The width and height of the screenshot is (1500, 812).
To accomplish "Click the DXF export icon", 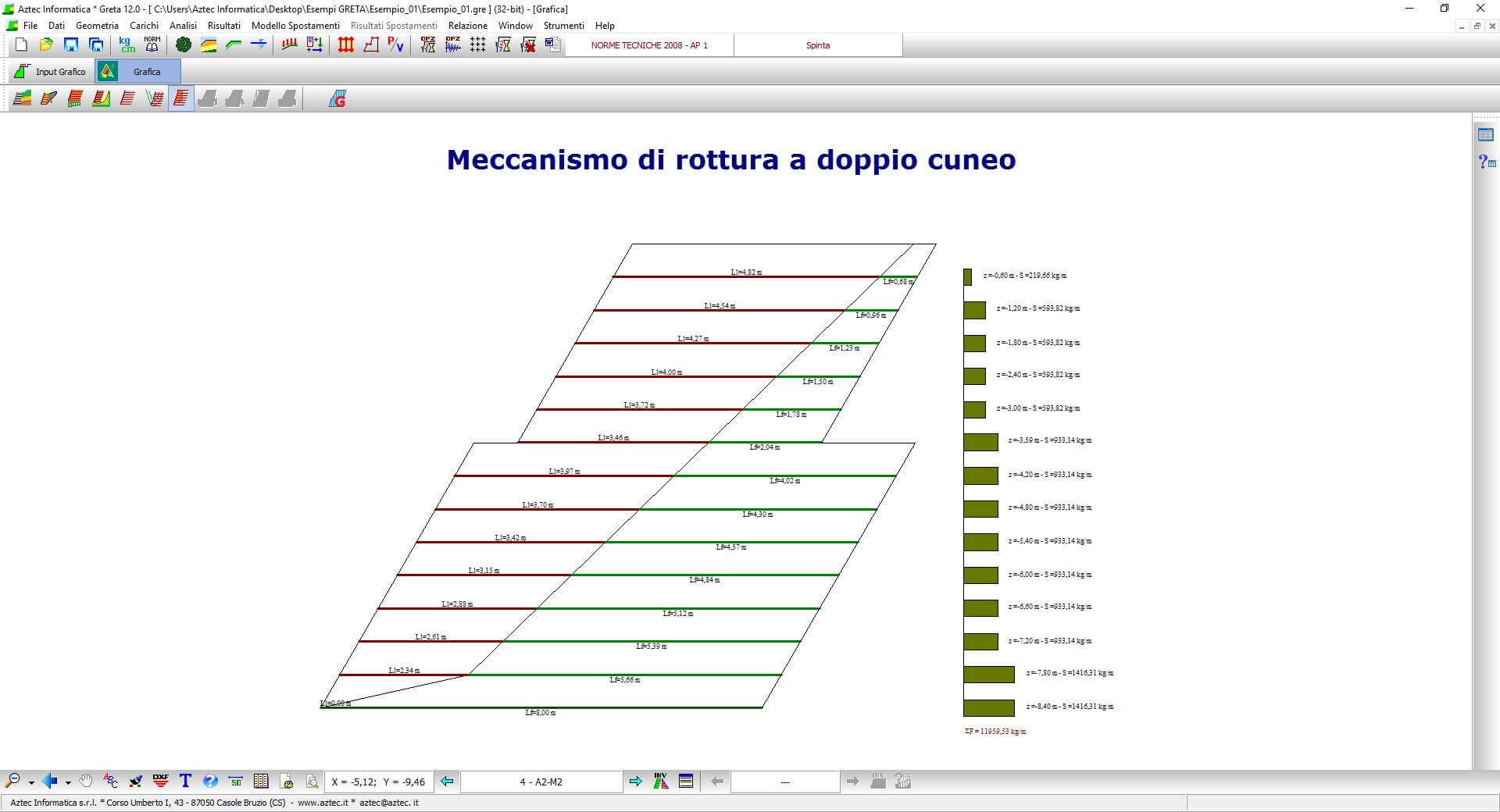I will pos(161,781).
